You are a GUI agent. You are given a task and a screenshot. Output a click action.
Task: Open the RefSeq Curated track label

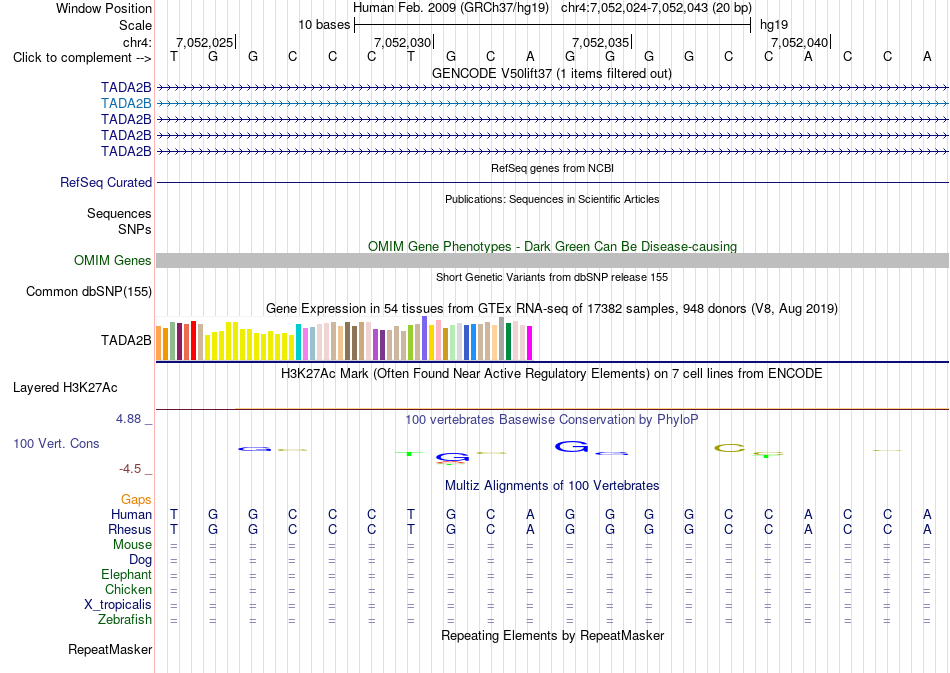click(x=106, y=182)
